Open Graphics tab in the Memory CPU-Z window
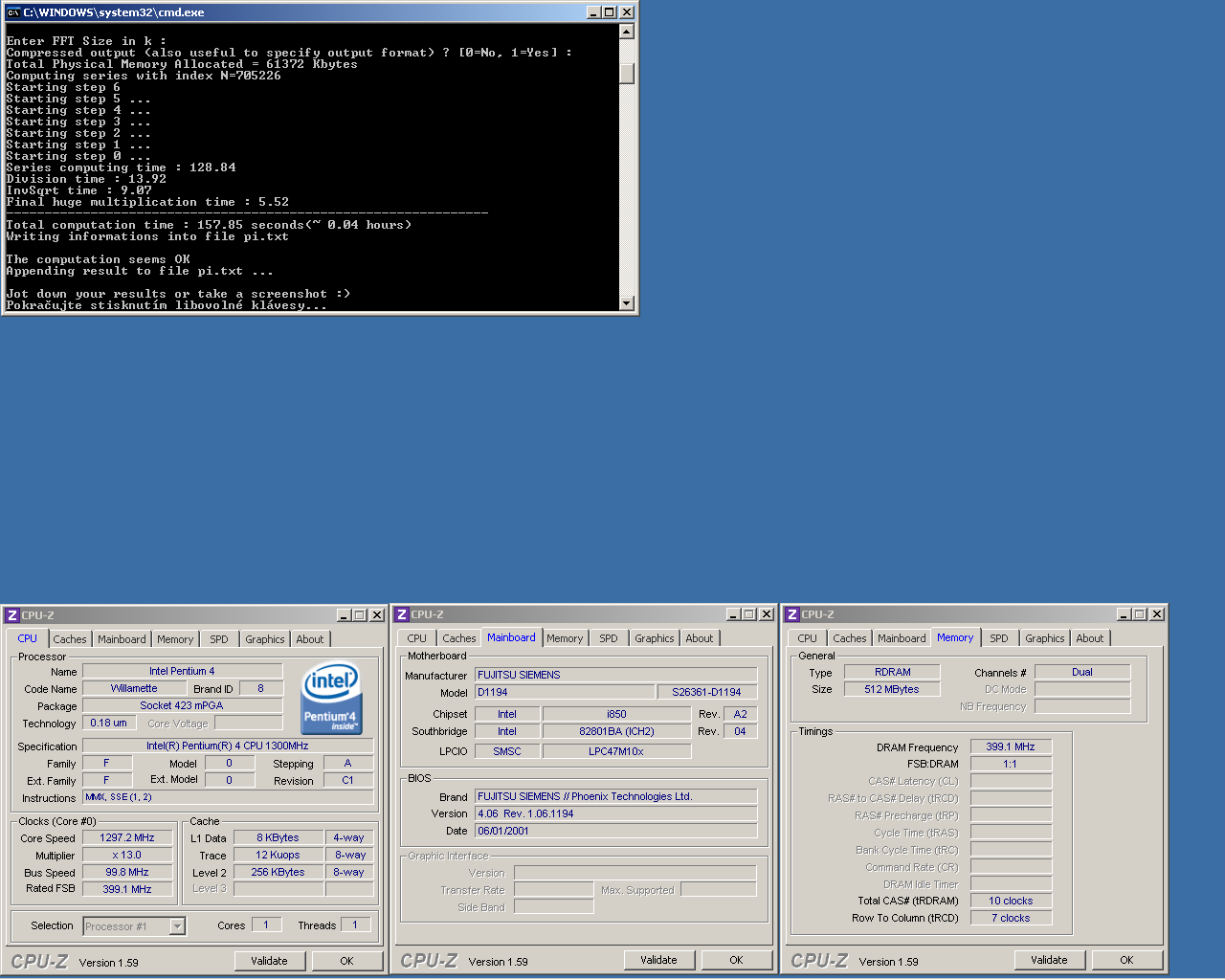The image size is (1225, 980). 1045,638
